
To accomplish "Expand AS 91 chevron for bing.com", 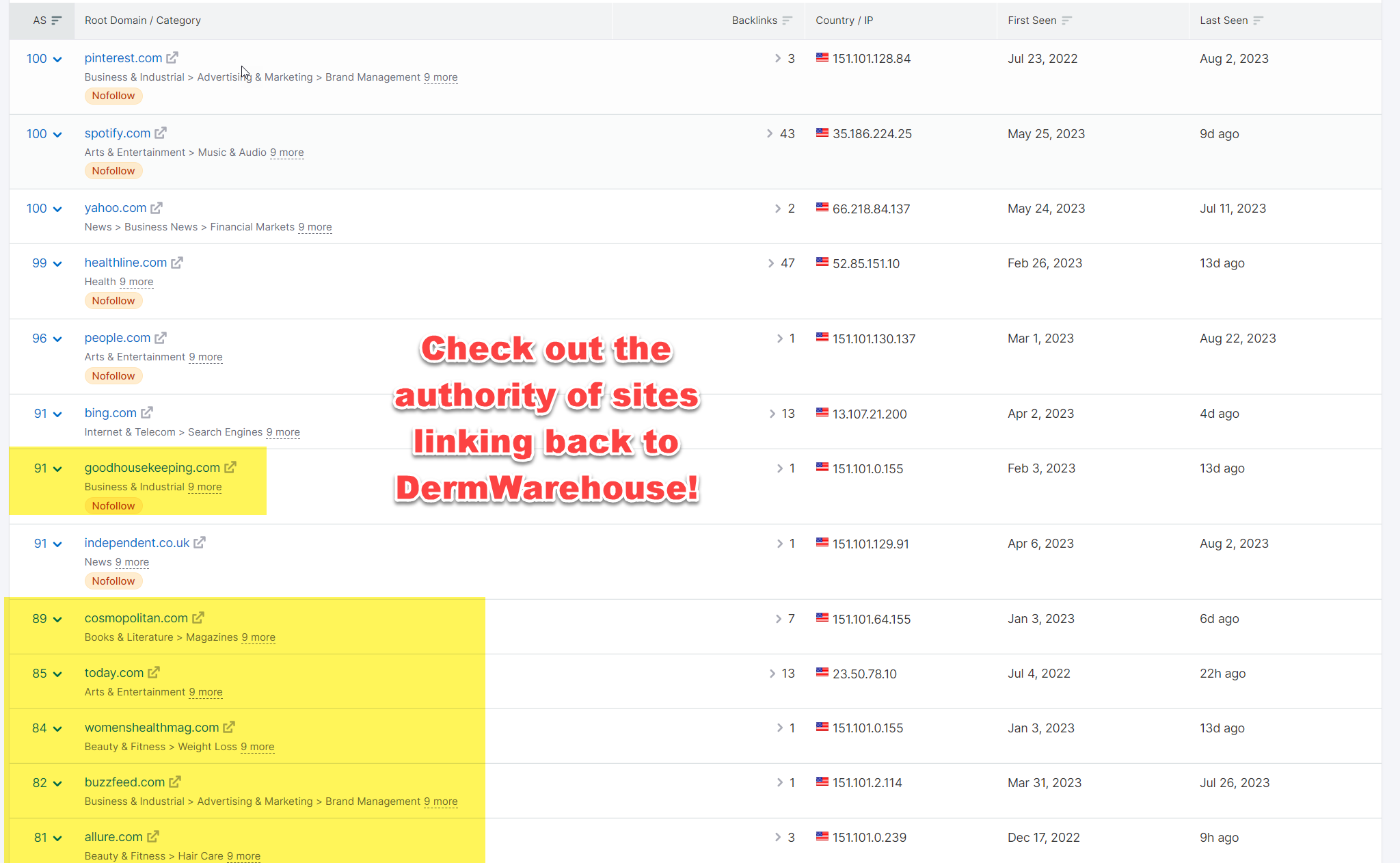I will pos(57,414).
